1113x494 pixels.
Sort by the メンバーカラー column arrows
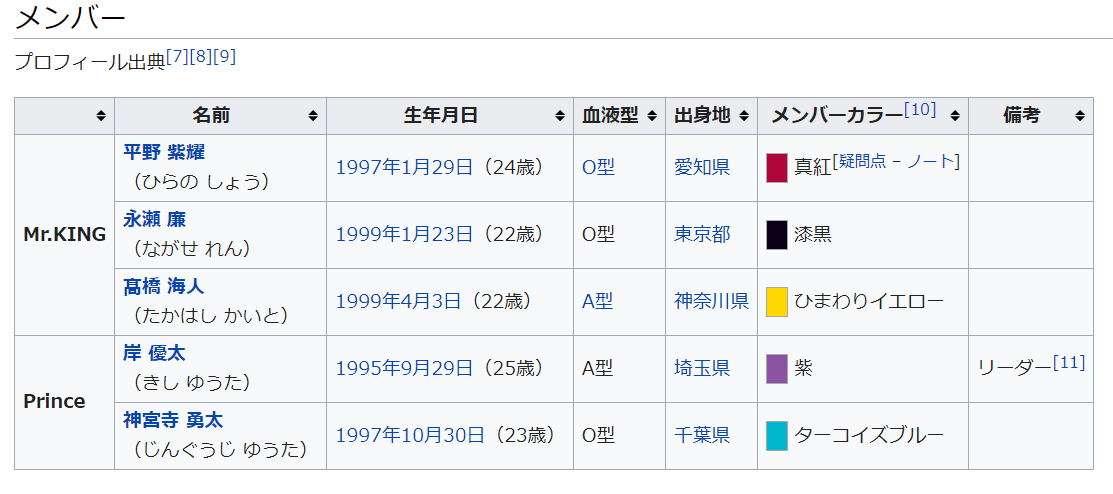[x=955, y=116]
